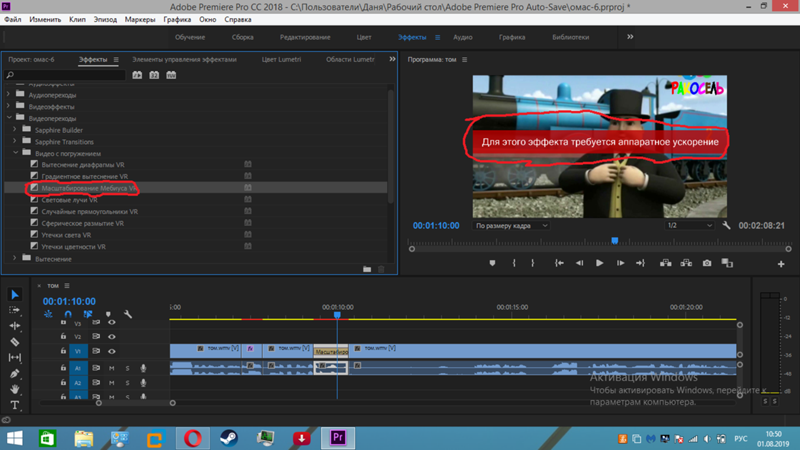Select the Ripple Edit tool
The width and height of the screenshot is (800, 450).
point(15,326)
